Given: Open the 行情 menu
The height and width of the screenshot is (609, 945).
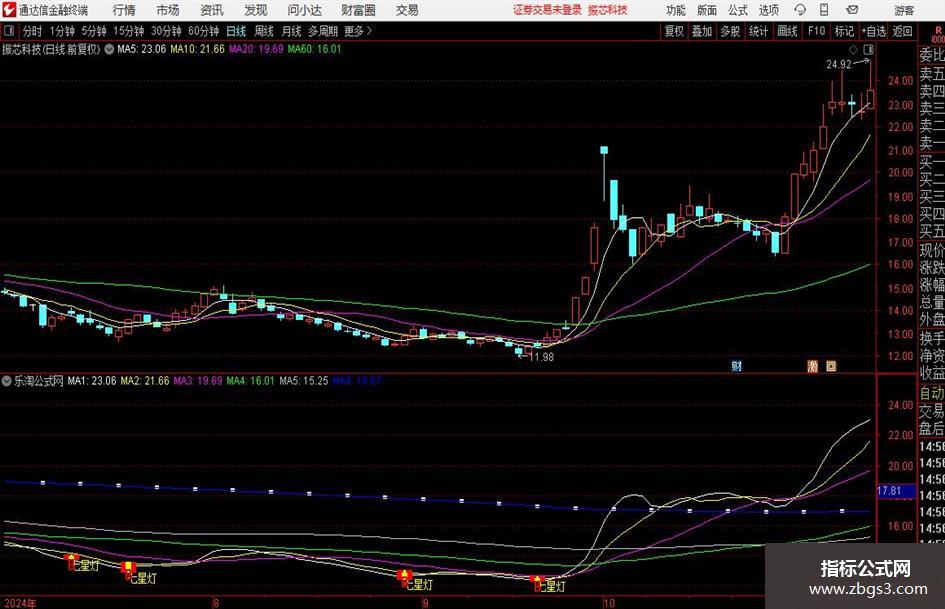Looking at the screenshot, I should 124,10.
